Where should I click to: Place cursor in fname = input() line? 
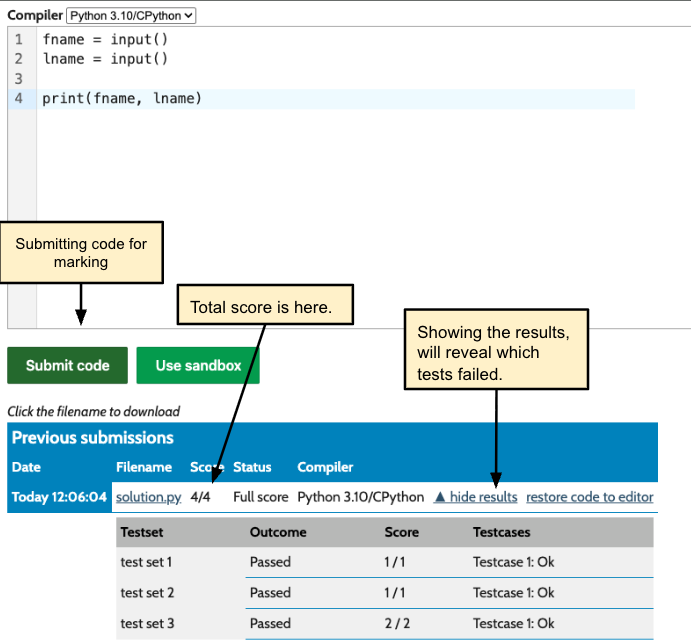pos(105,39)
